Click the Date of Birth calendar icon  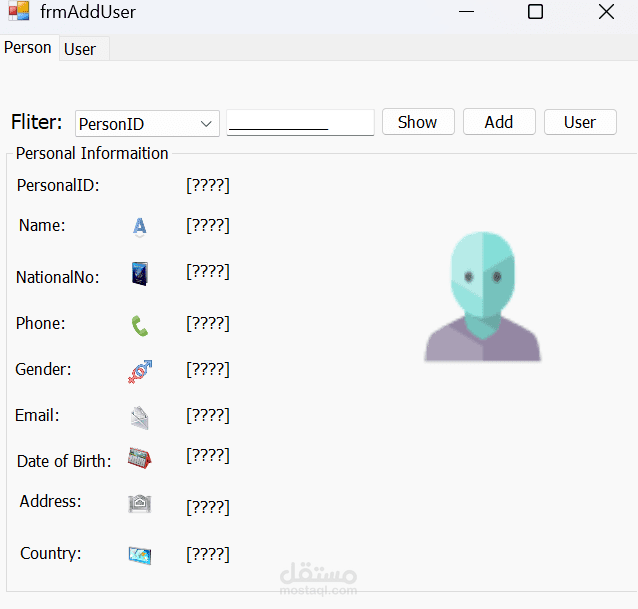(x=140, y=458)
